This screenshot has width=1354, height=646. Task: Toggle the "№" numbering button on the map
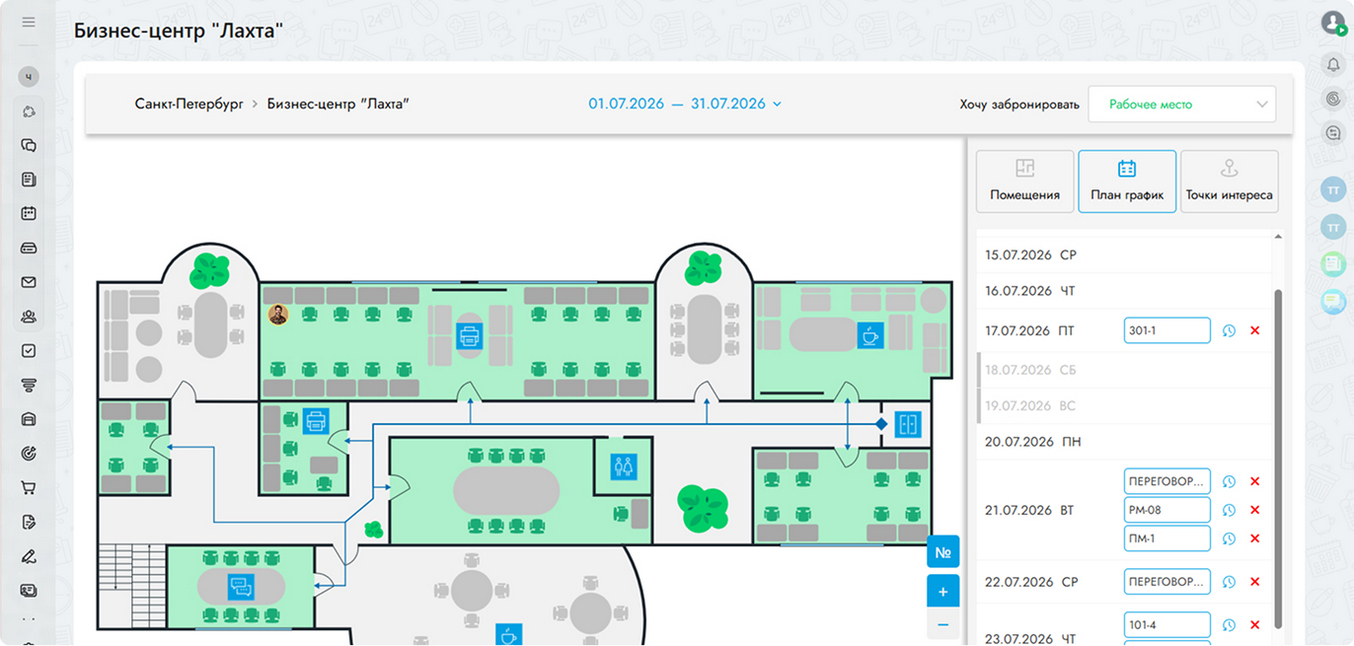click(x=943, y=552)
